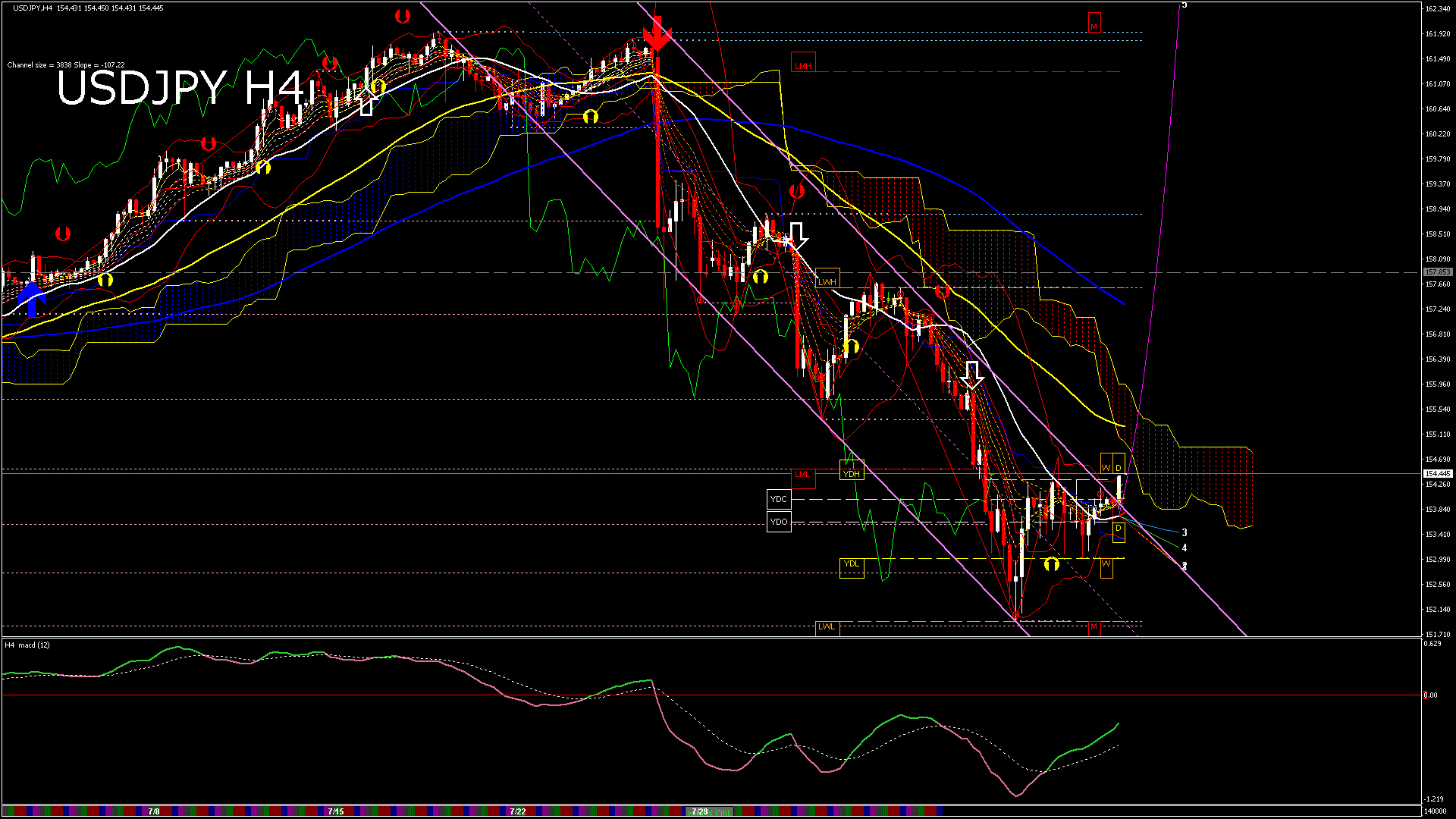Click price scale value 151.710
Screen dimensions: 1456x819
(1438, 634)
